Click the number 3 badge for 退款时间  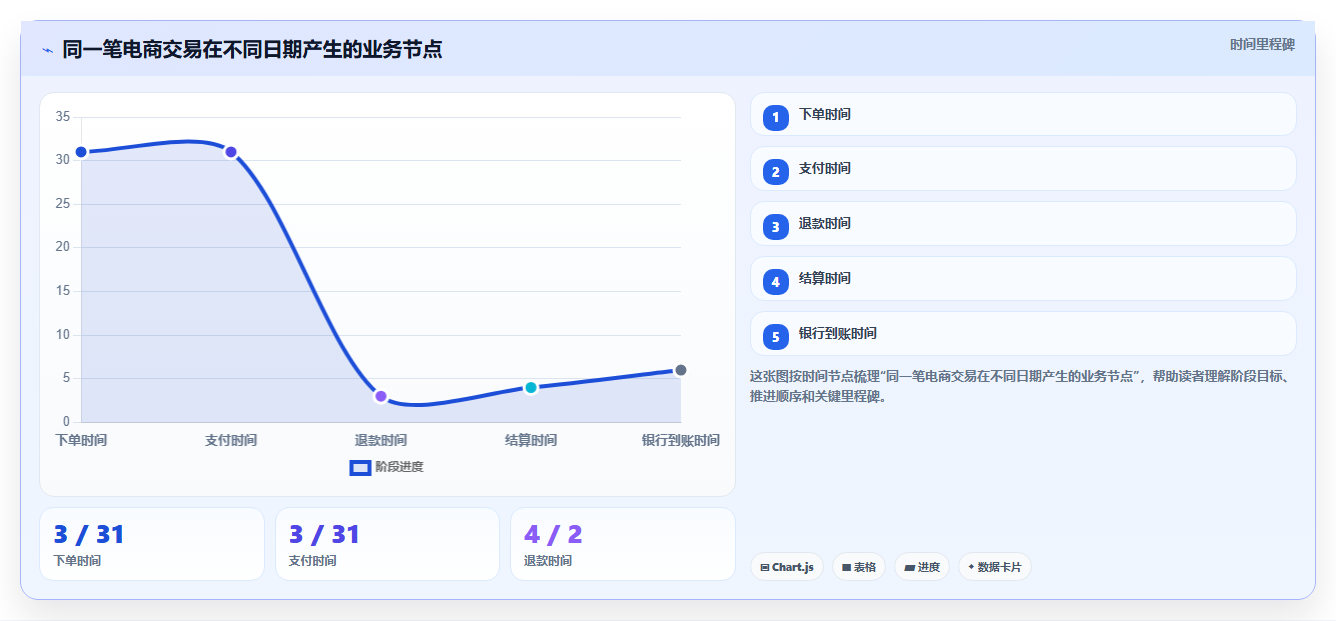[x=775, y=227]
